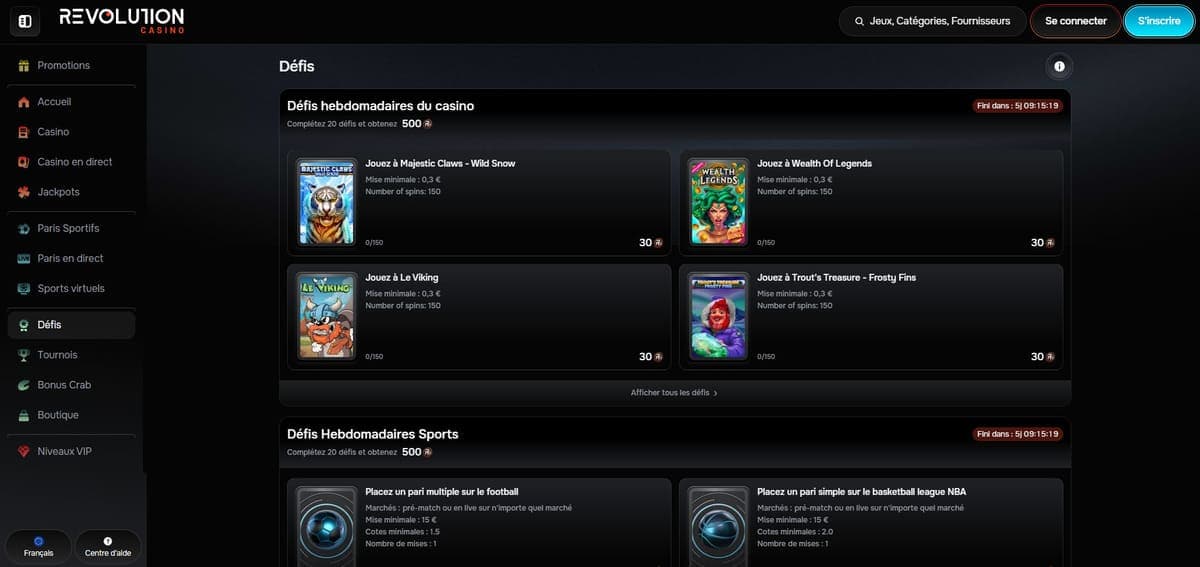Open the Promotions gift icon
The height and width of the screenshot is (567, 1200).
point(24,65)
